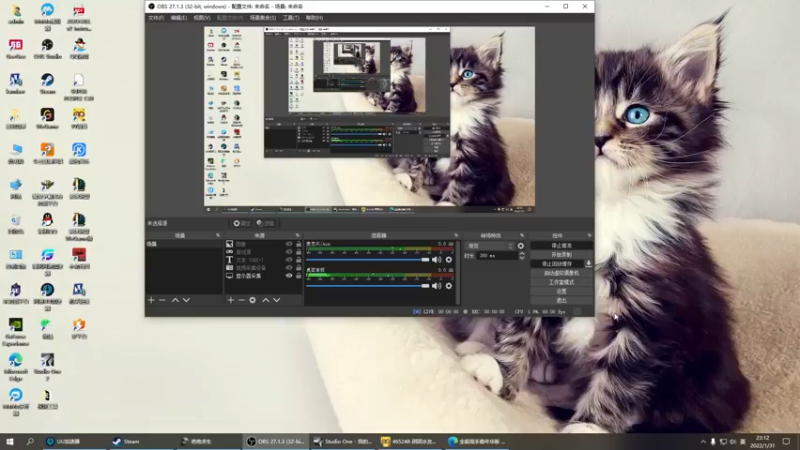Toggle visibility of the 图像 source
This screenshot has width=800, height=450.
(x=289, y=244)
